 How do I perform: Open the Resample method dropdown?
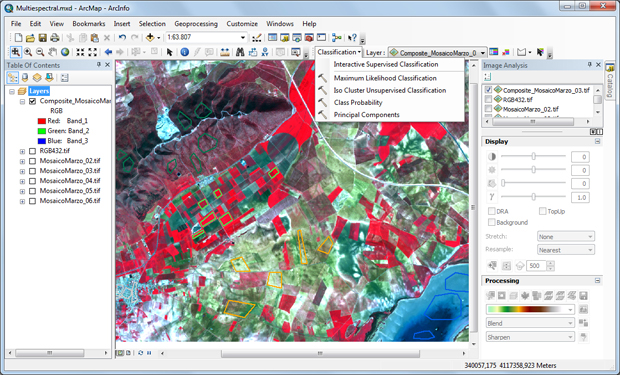[566, 250]
